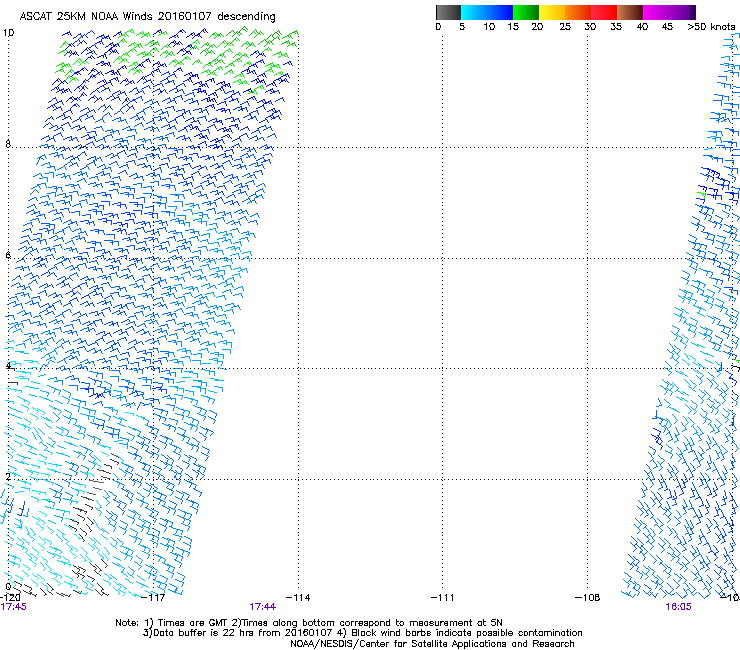The image size is (740, 650).
Task: Click the "35" label under the color bar
Action: pos(616,27)
